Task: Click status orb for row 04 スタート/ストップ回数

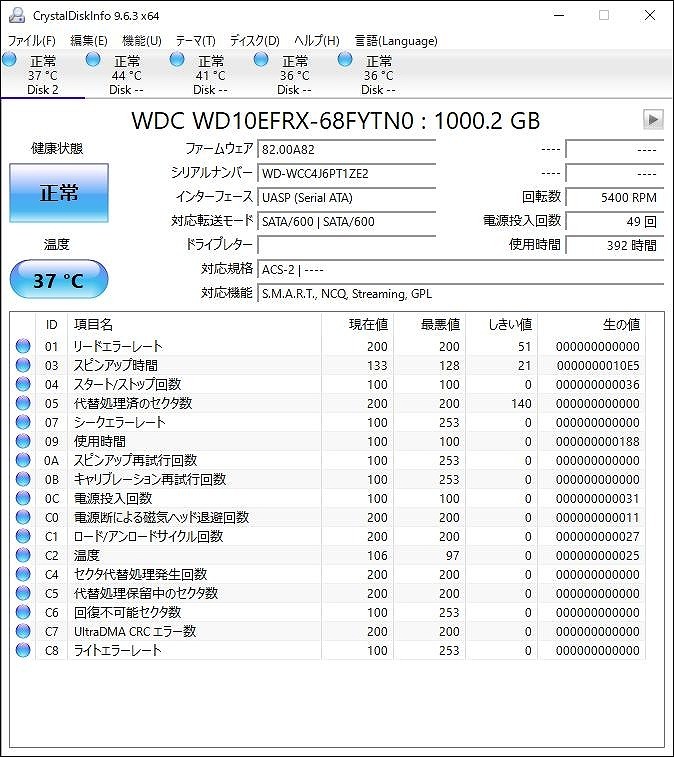Action: 23,384
